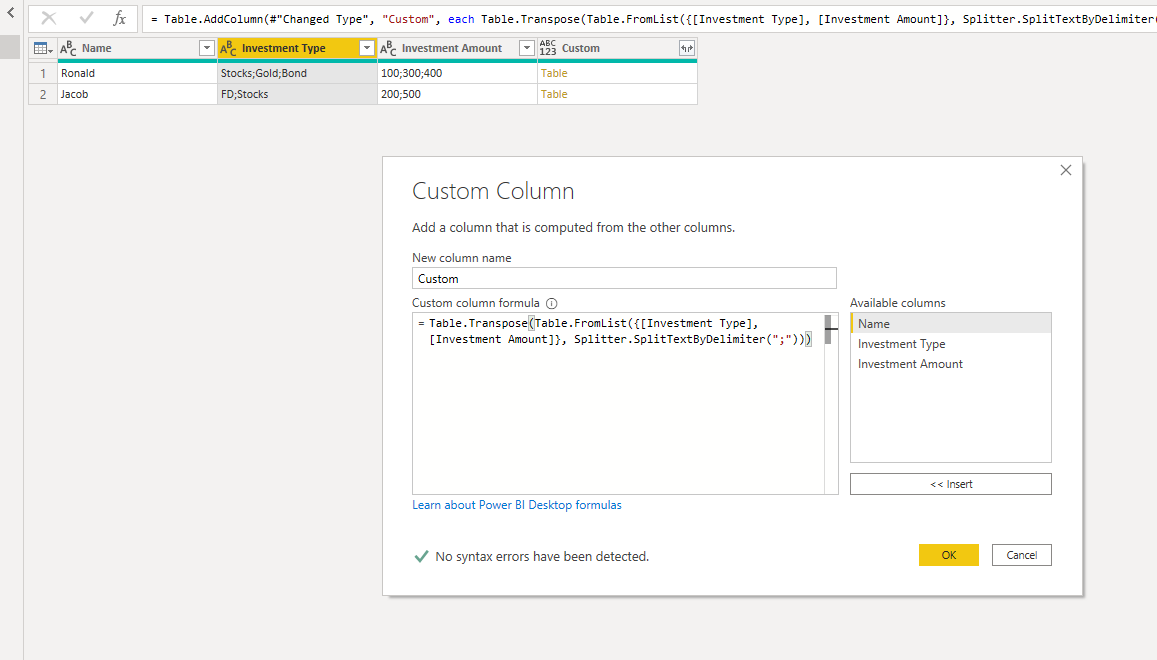Click the Cancel button
The width and height of the screenshot is (1157, 660).
(1021, 555)
